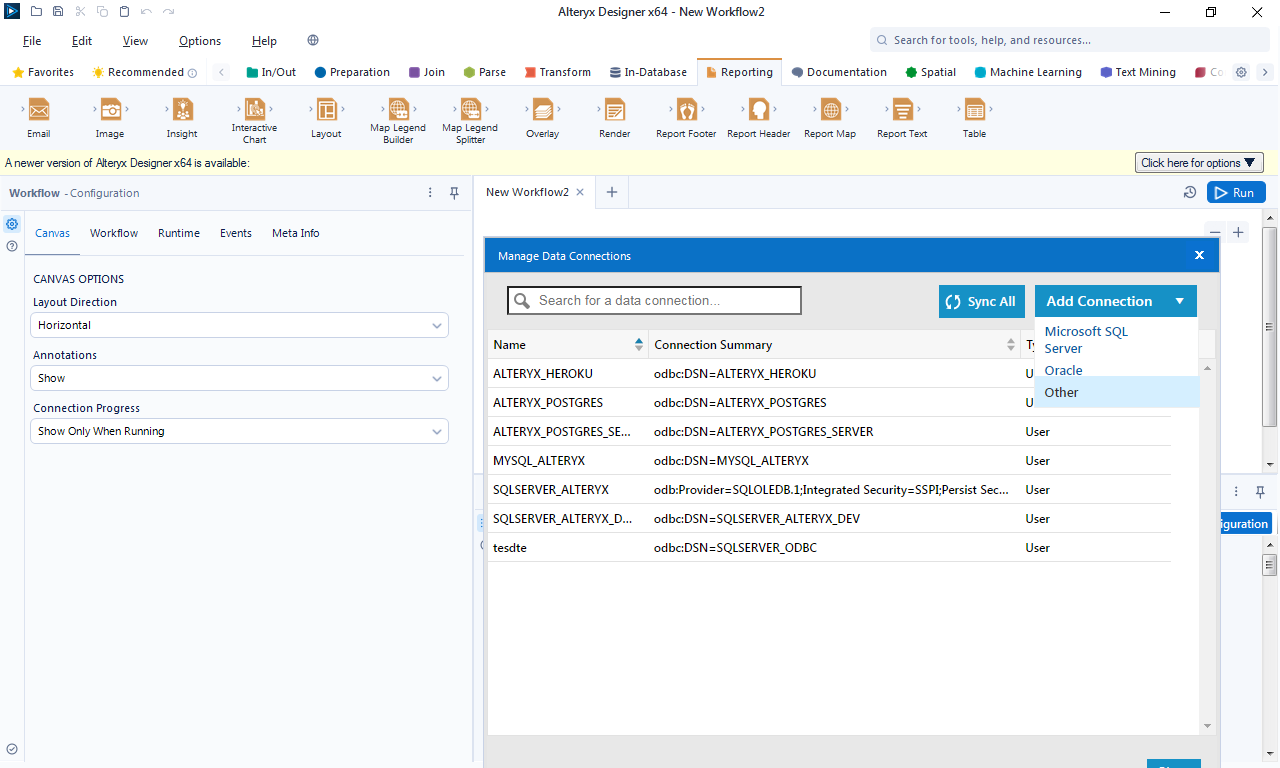
Task: Select the Overlay tool
Action: click(x=542, y=110)
